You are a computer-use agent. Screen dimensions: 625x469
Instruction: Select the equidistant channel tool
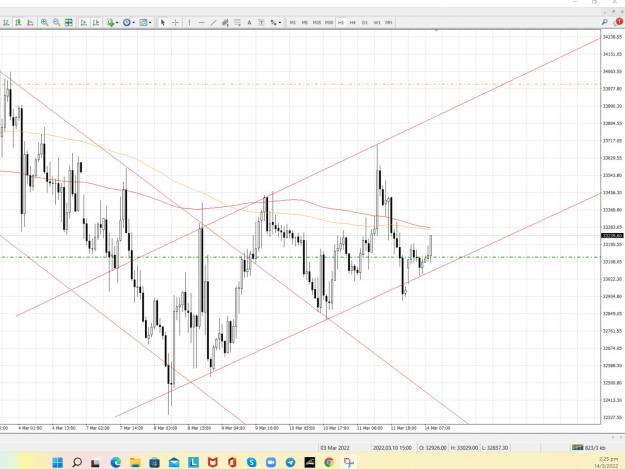click(x=225, y=23)
